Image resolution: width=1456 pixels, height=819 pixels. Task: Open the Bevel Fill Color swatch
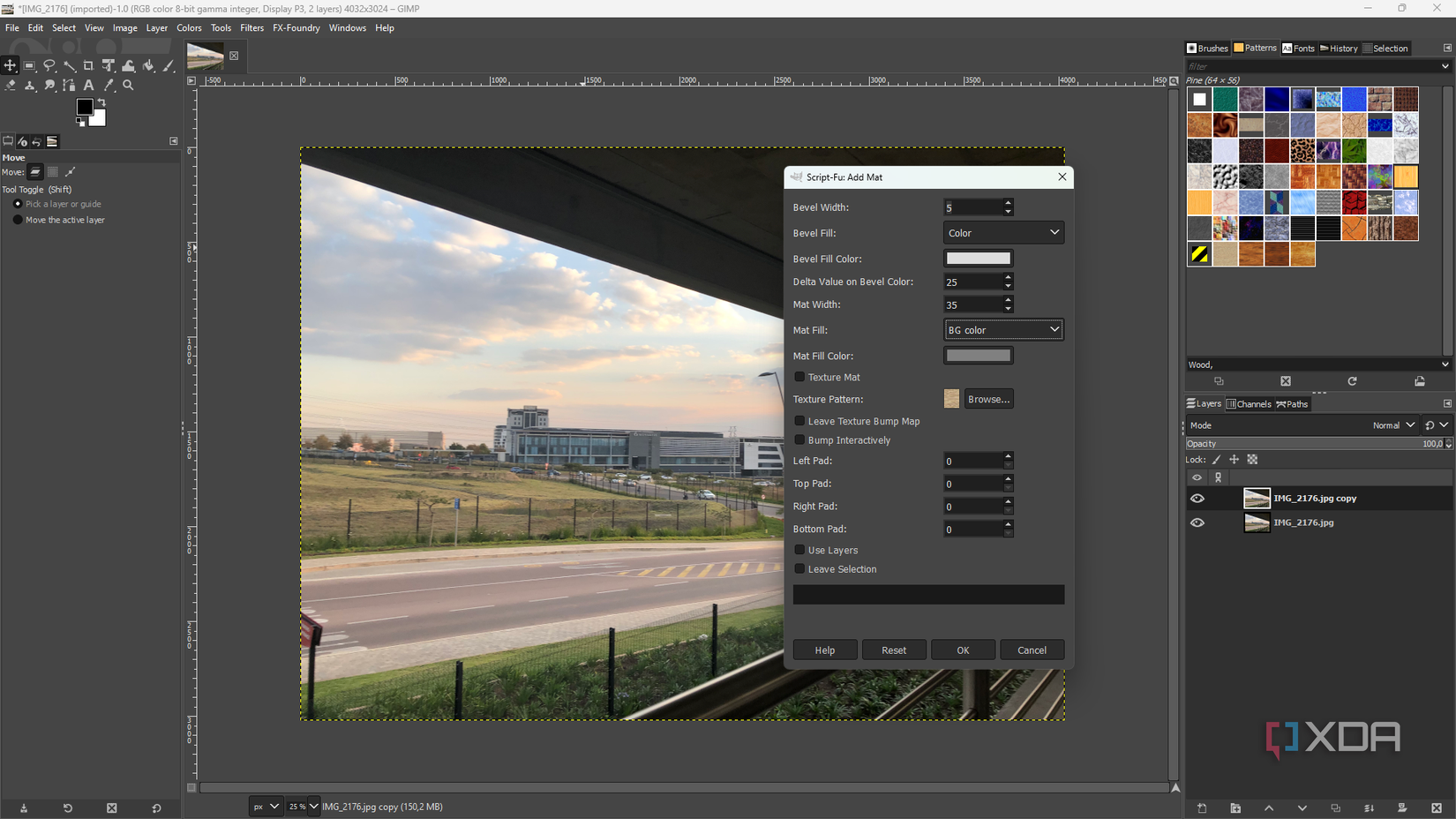tap(978, 259)
